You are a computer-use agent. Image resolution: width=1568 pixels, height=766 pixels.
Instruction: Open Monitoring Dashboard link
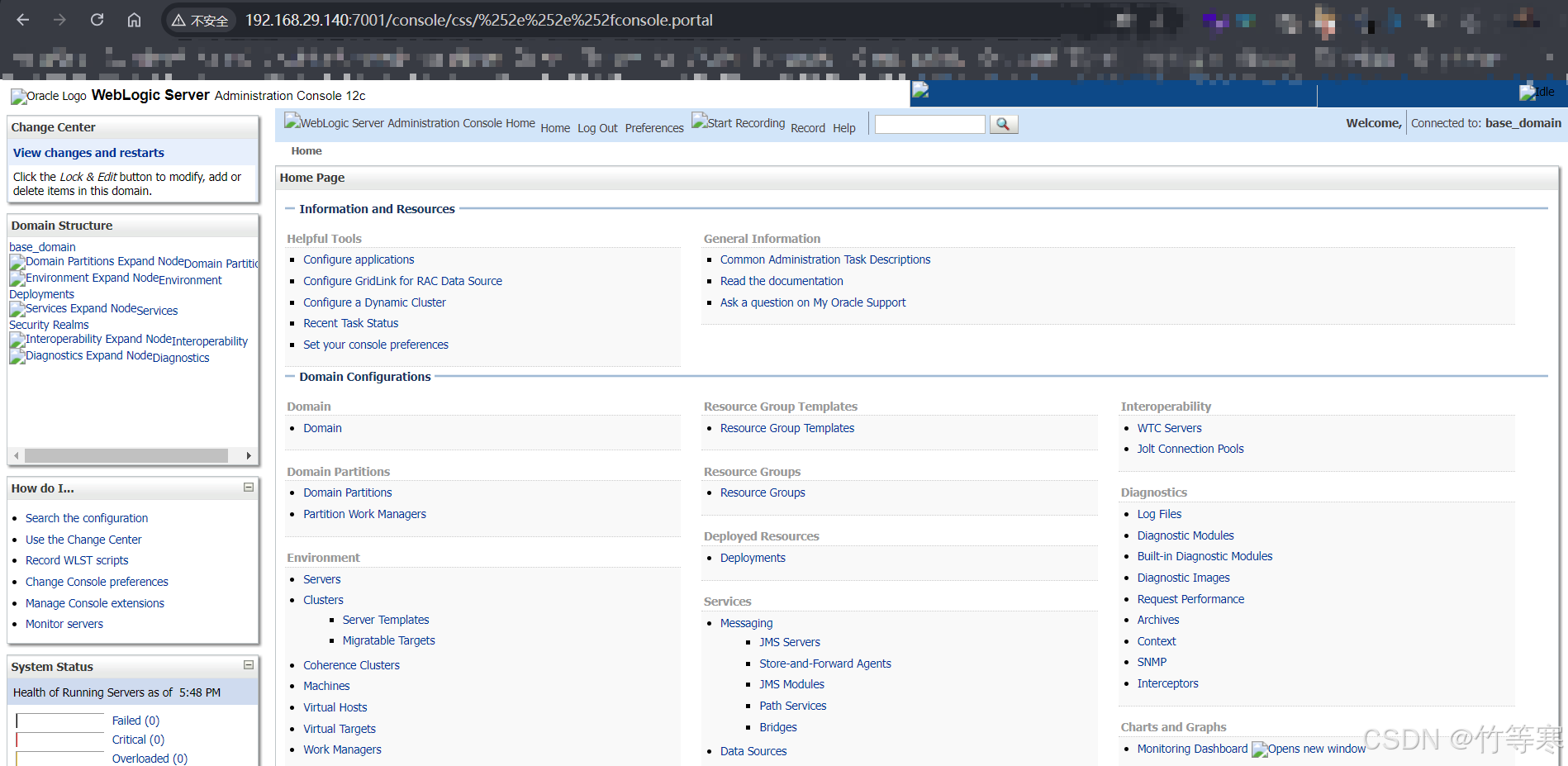[x=1192, y=749]
